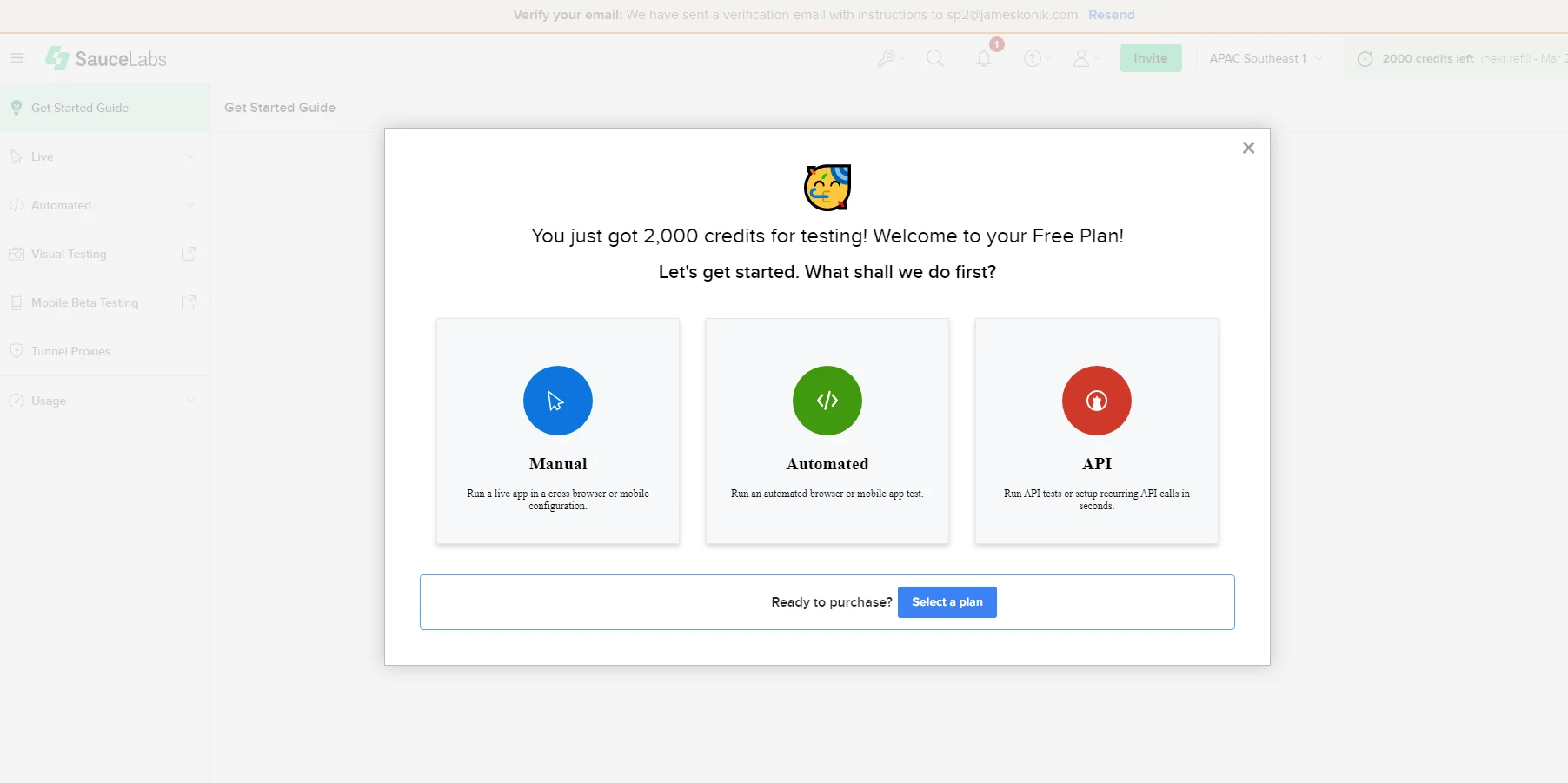This screenshot has width=1568, height=783.
Task: Click the SauceLabs logo
Action: click(106, 58)
